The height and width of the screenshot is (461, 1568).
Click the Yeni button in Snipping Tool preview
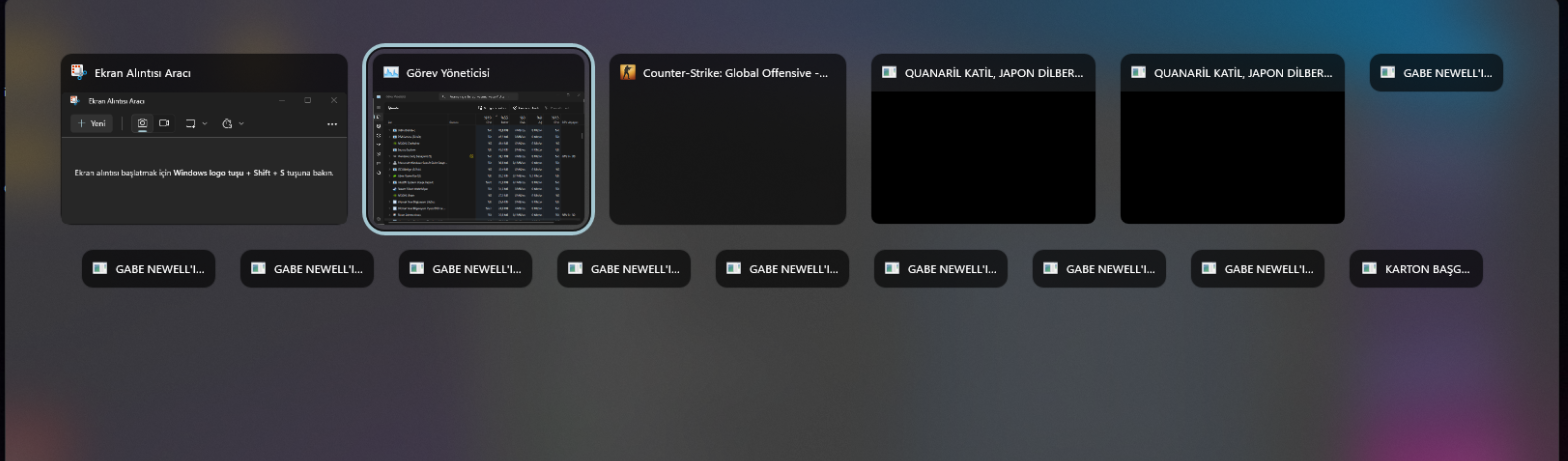pos(92,123)
